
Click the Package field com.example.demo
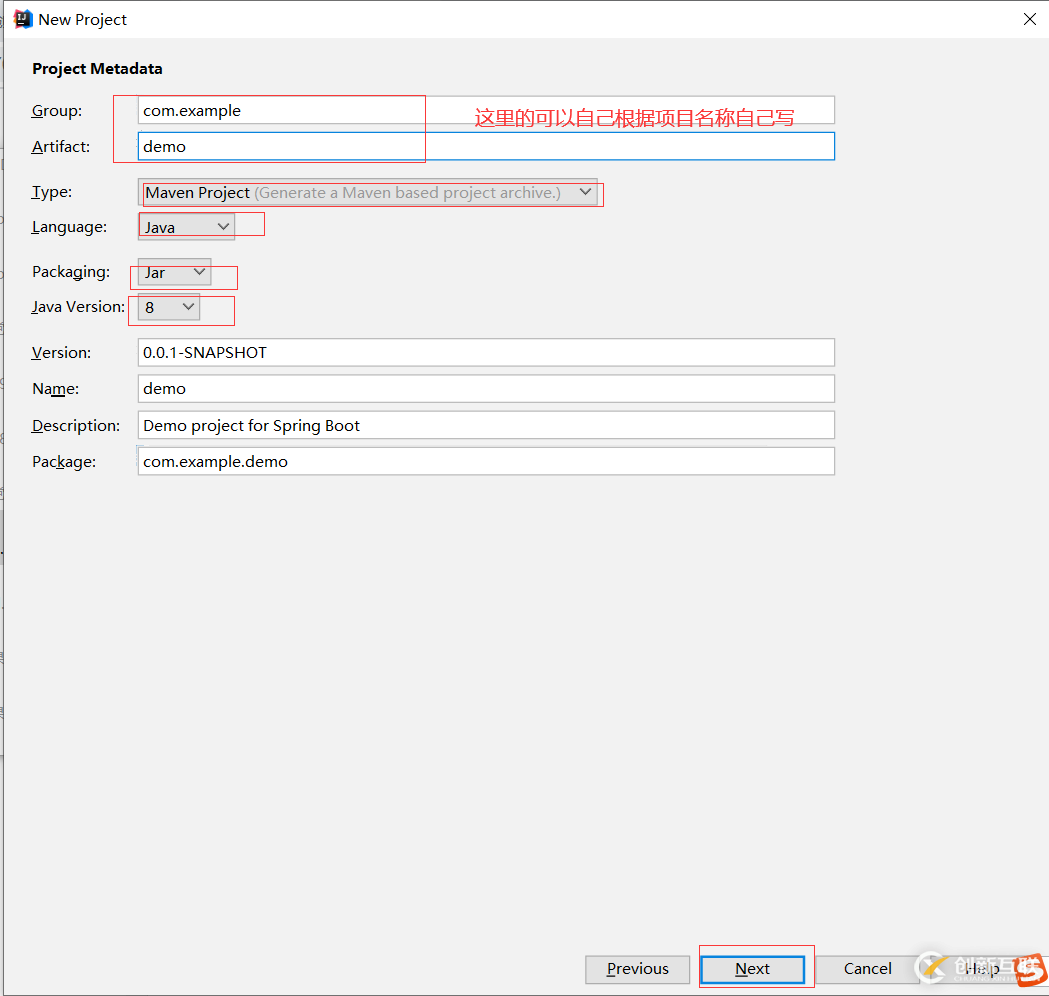pos(485,462)
